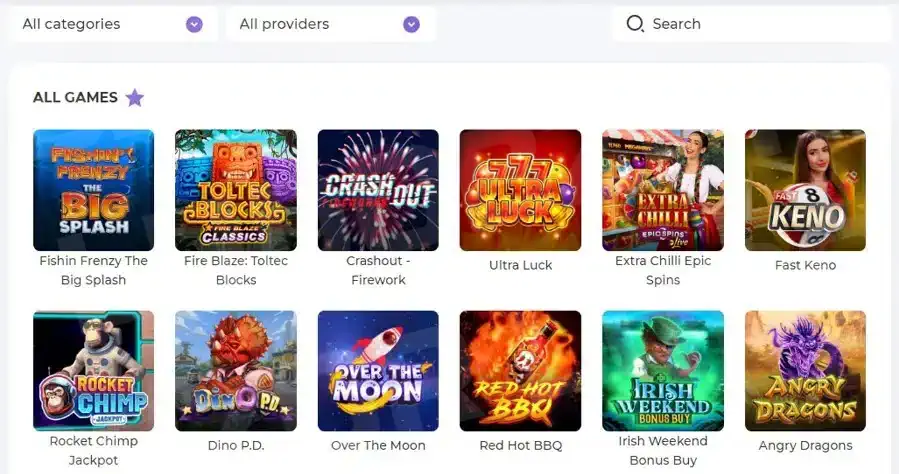Screen dimensions: 899x474
Task: Open the All categories dropdown
Action: pyautogui.click(x=114, y=24)
